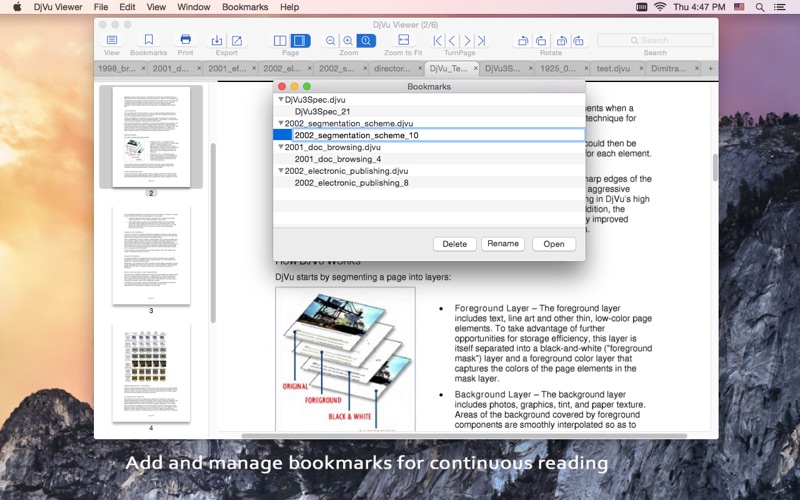800x500 pixels.
Task: Click the Zoom to Fit icon
Action: point(402,41)
